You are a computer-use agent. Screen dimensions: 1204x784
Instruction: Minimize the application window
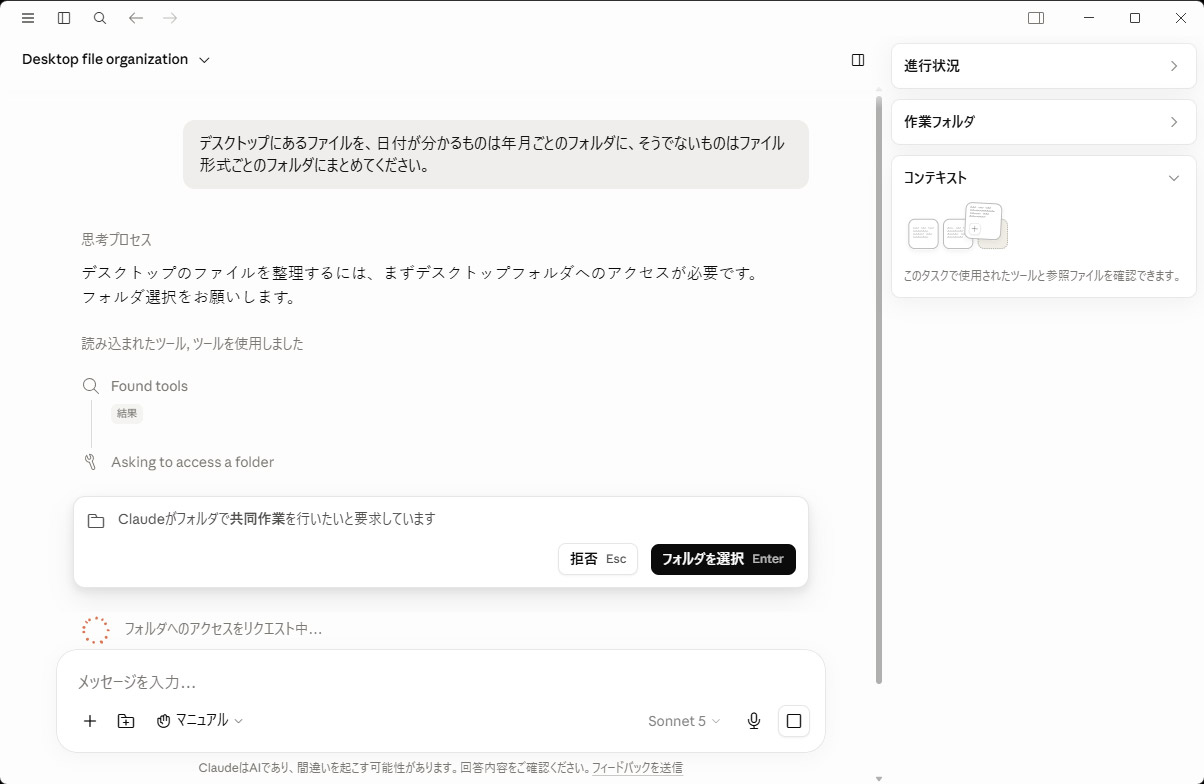[x=1089, y=18]
